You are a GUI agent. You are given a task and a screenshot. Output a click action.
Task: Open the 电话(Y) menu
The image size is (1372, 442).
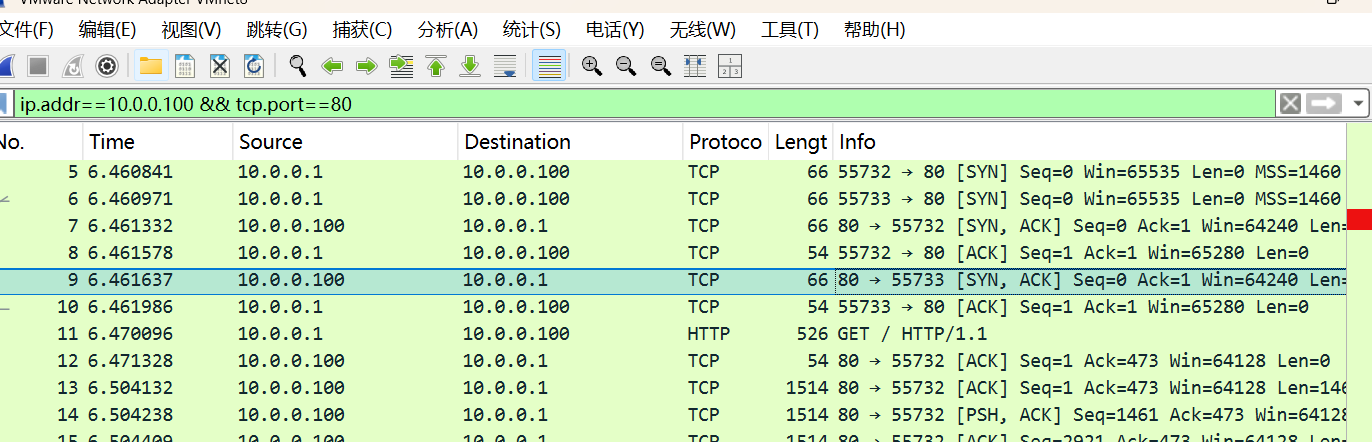click(615, 29)
